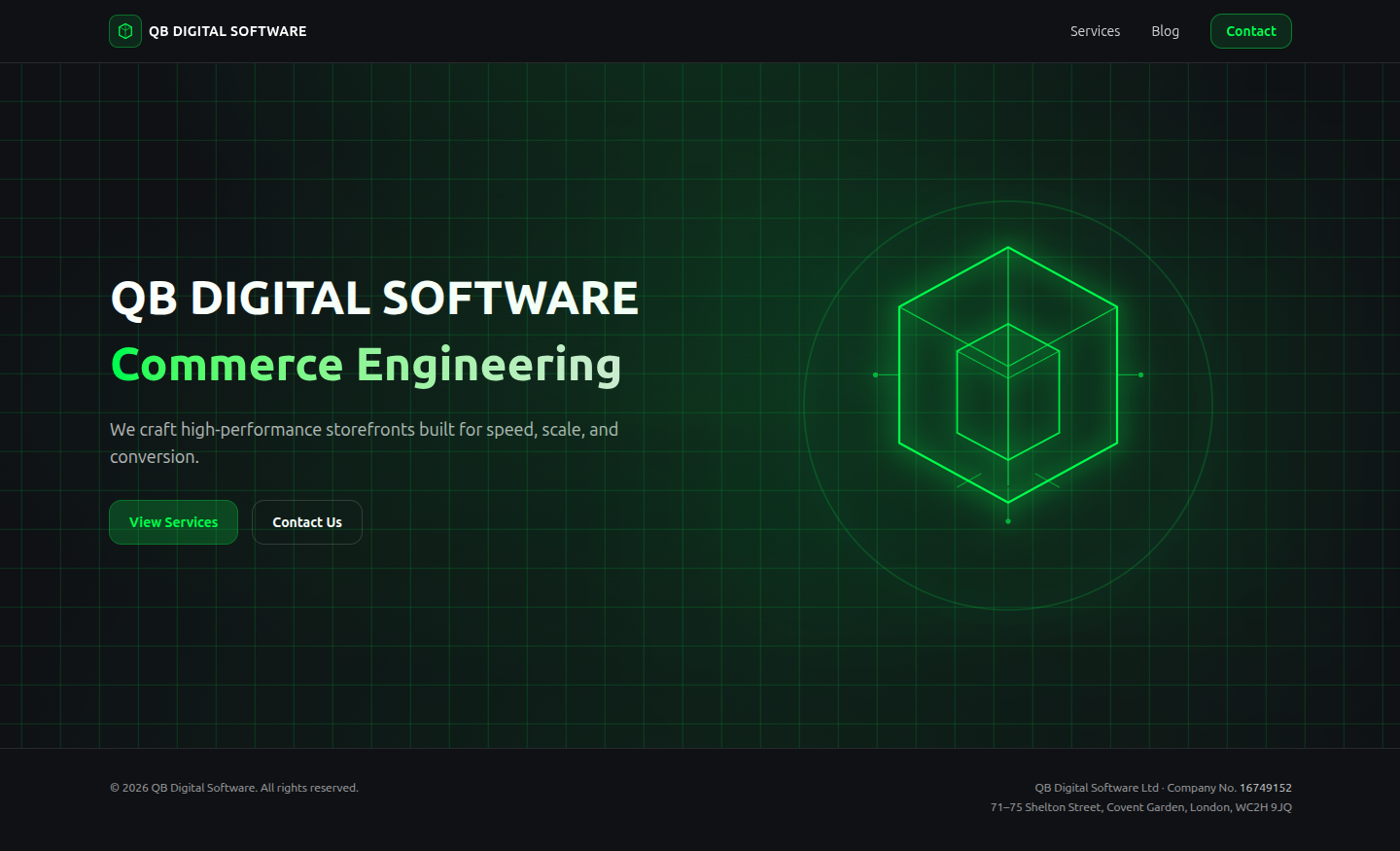Viewport: 1400px width, 851px height.
Task: Click the storefronts description paragraph
Action: point(364,443)
